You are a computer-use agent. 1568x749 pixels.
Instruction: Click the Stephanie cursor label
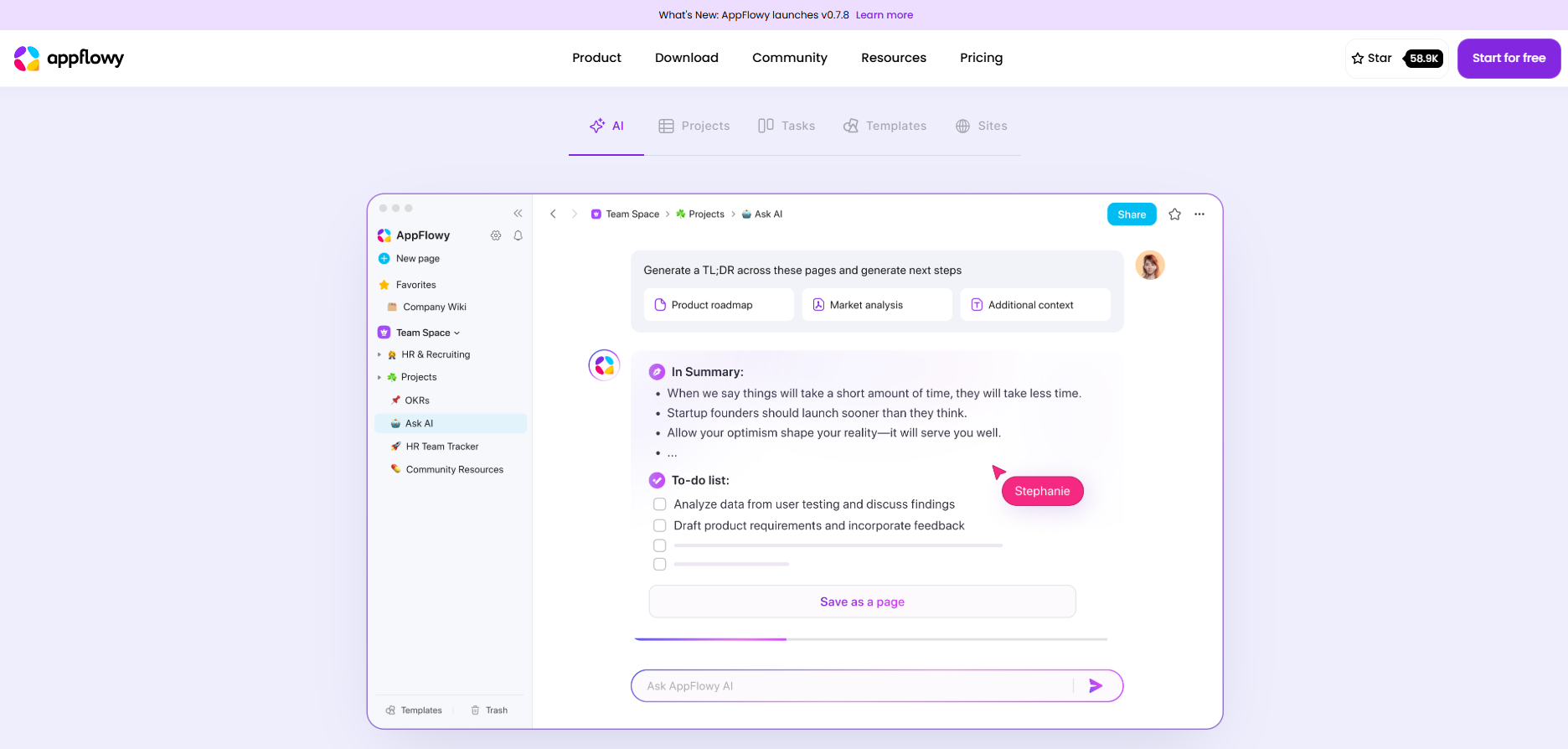click(1042, 491)
